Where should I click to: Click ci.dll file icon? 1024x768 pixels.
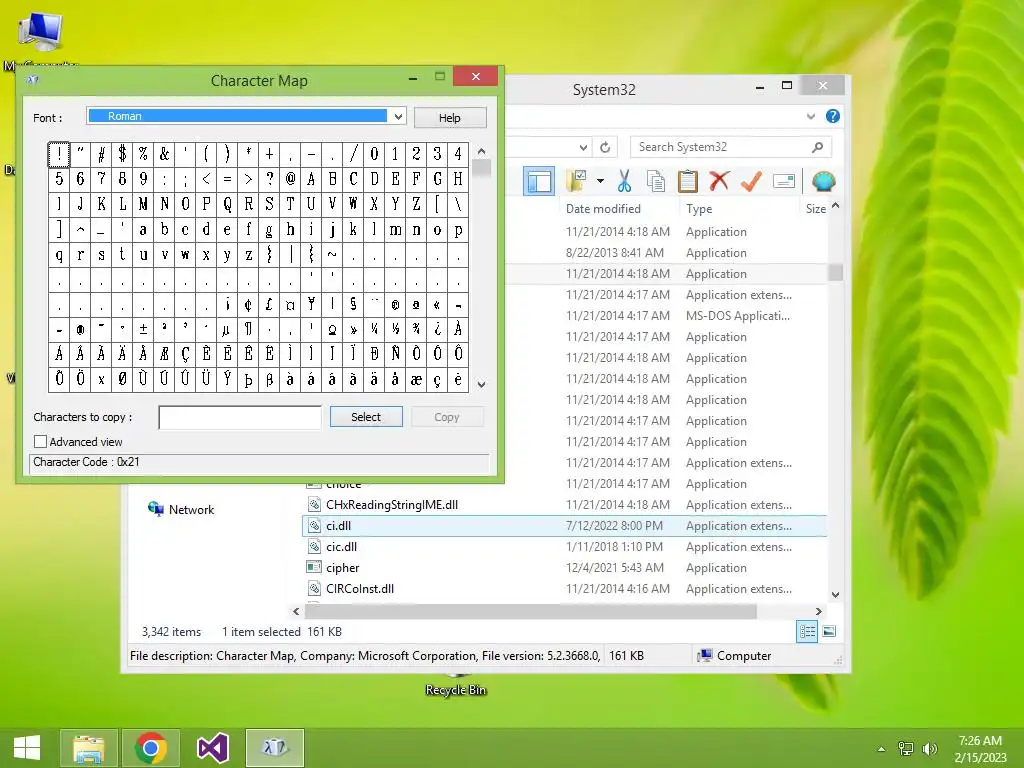314,526
